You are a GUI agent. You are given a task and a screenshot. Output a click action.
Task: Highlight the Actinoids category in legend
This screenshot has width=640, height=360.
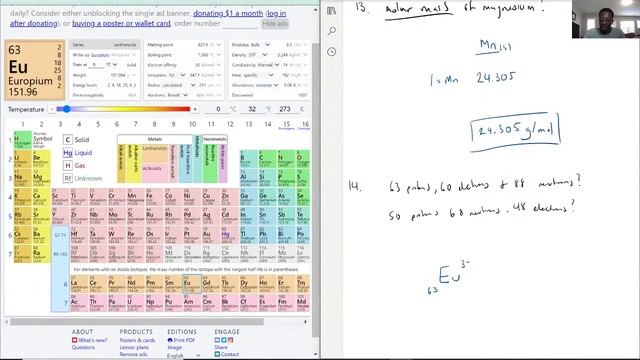click(155, 173)
